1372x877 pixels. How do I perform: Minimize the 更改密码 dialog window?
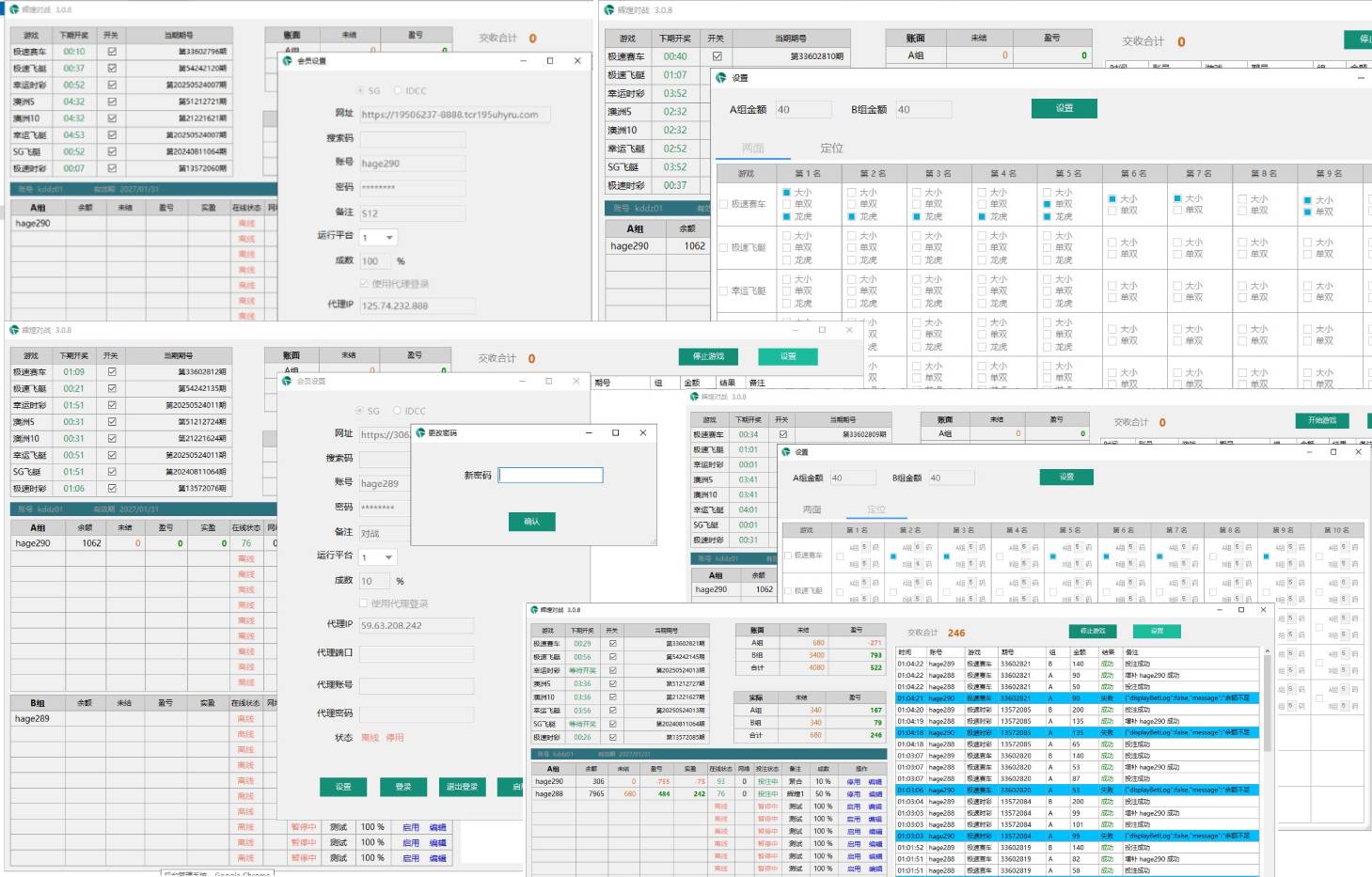tap(589, 433)
